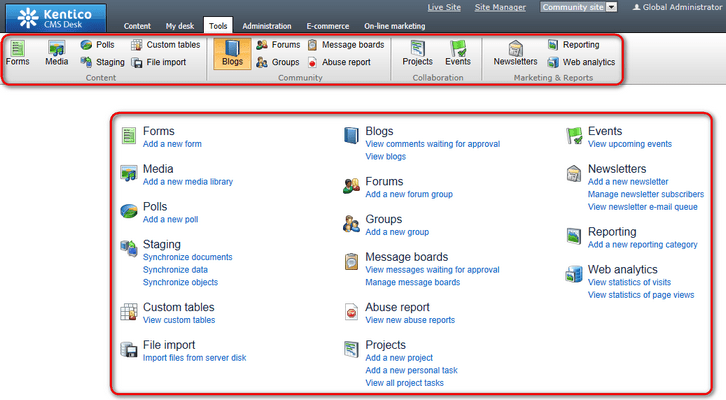726x400 pixels.
Task: Click Import files from server disk
Action: [x=194, y=358]
